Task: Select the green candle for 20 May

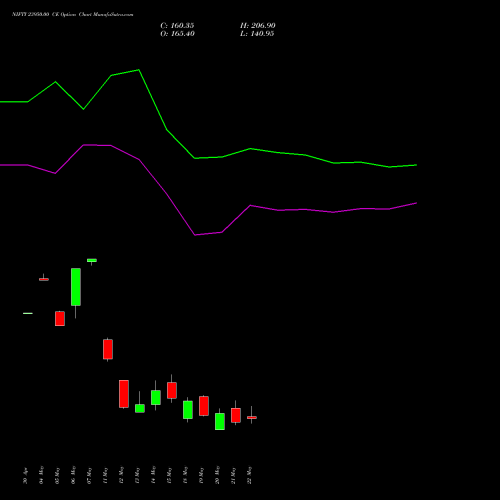Action: click(220, 421)
